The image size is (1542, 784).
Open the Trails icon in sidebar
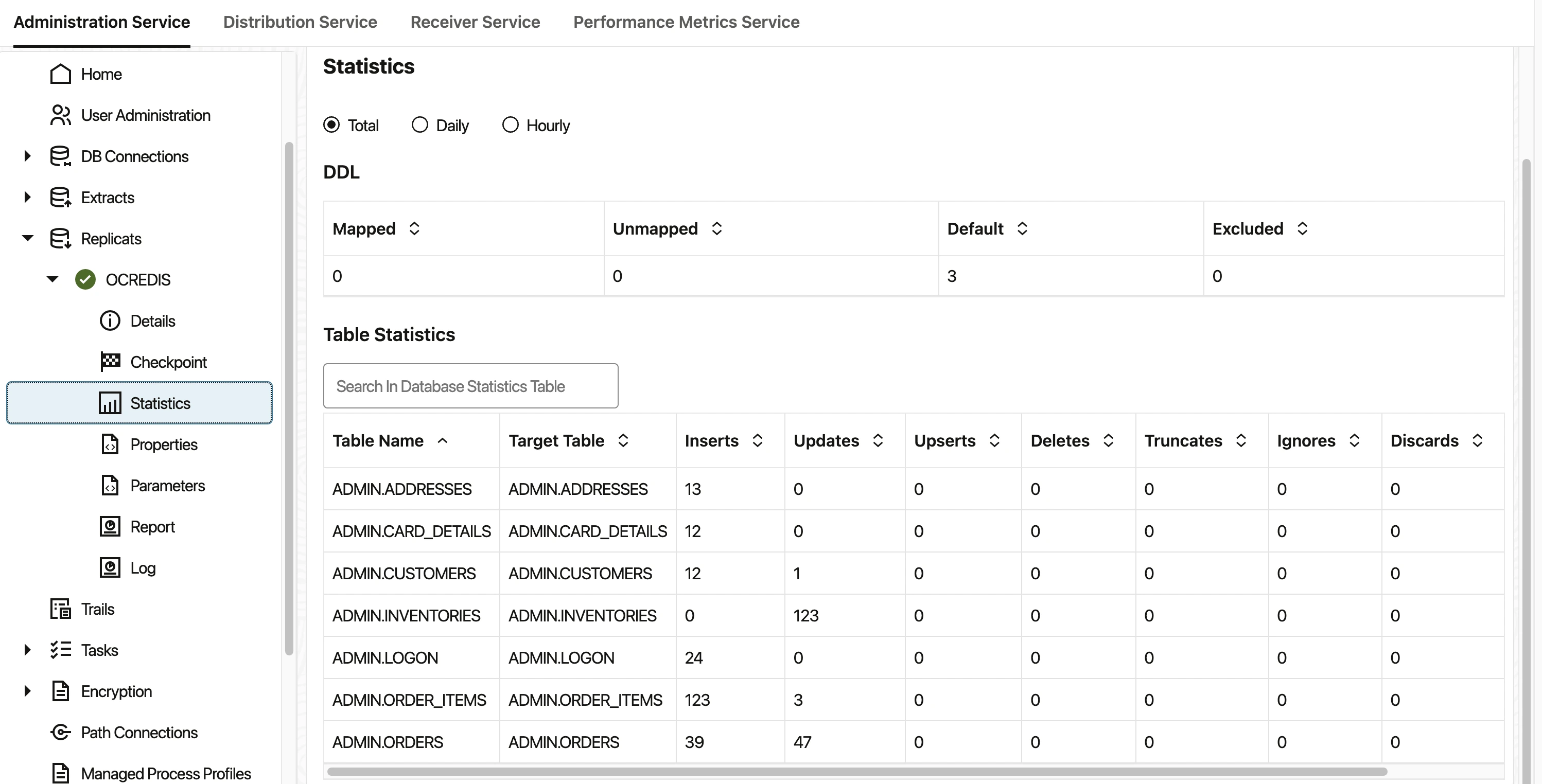60,609
